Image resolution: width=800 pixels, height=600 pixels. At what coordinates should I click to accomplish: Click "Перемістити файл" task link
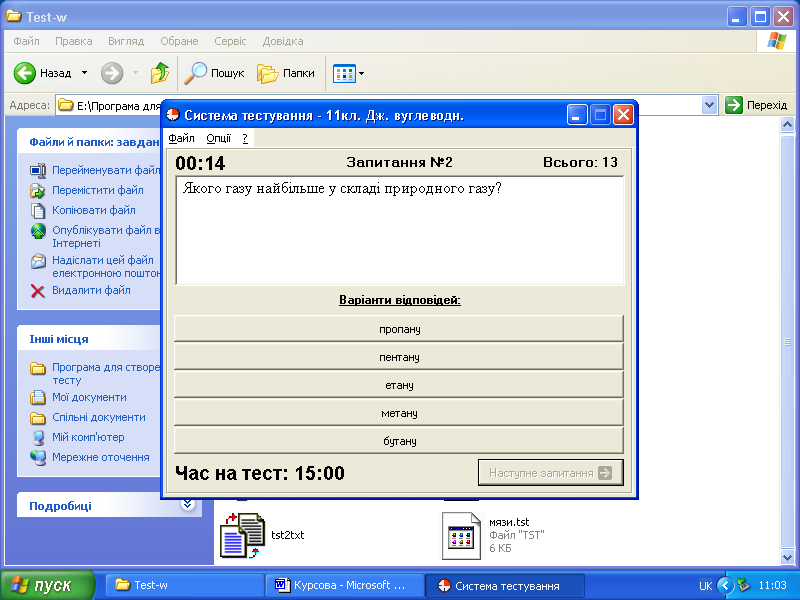pos(97,190)
